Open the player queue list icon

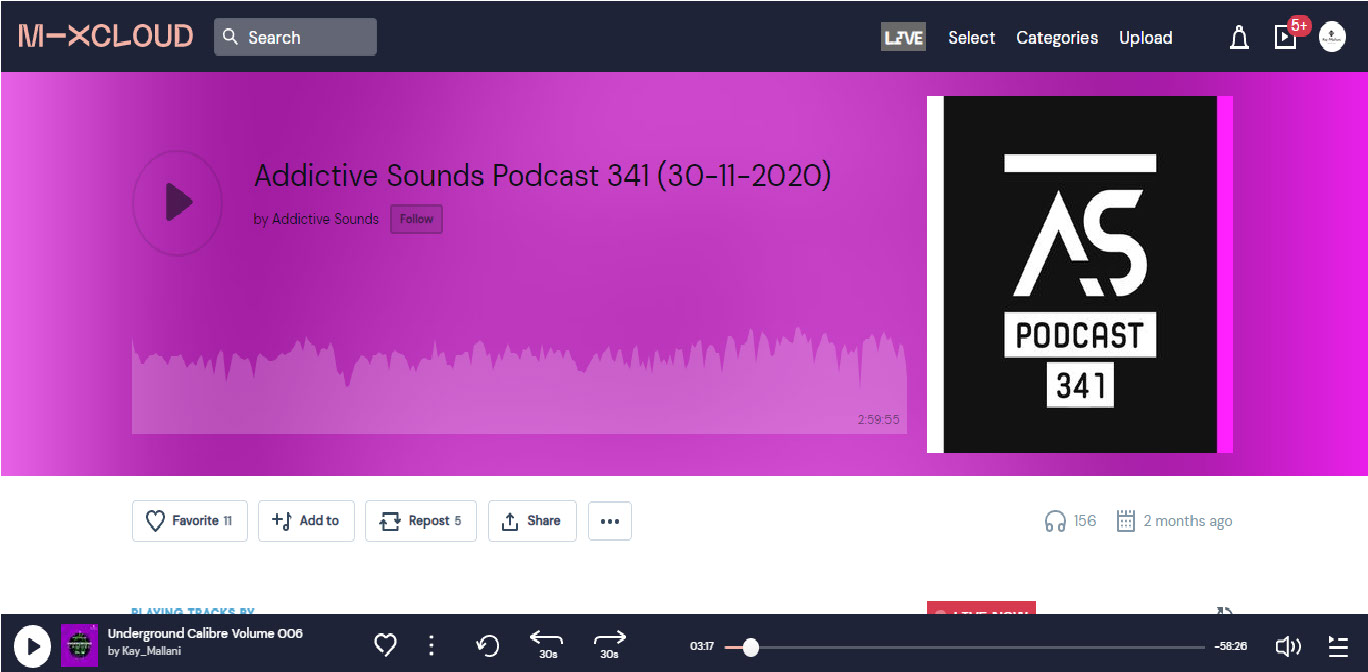click(1338, 646)
